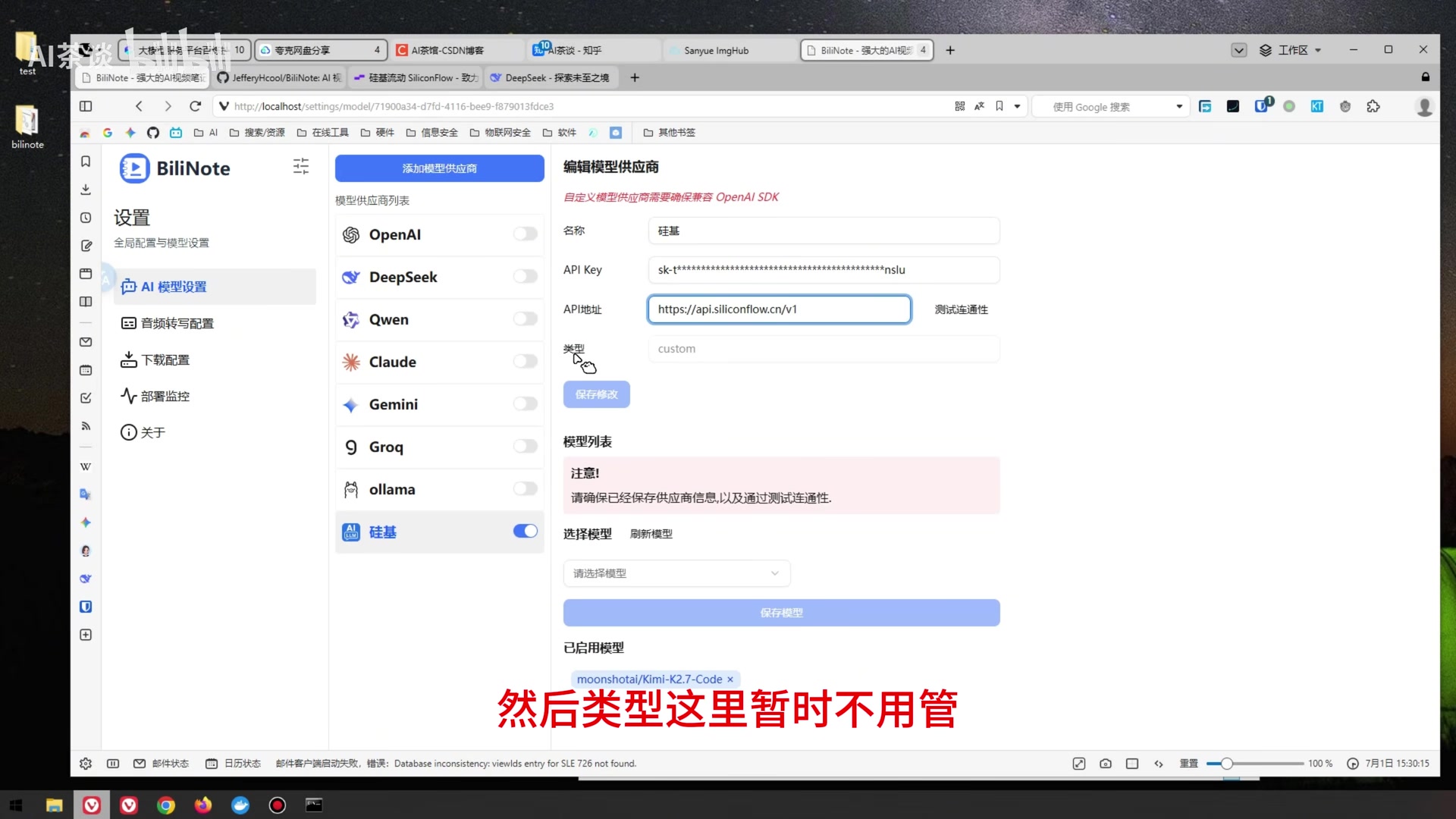
Task: Enable the OpenAI provider switch
Action: point(526,234)
